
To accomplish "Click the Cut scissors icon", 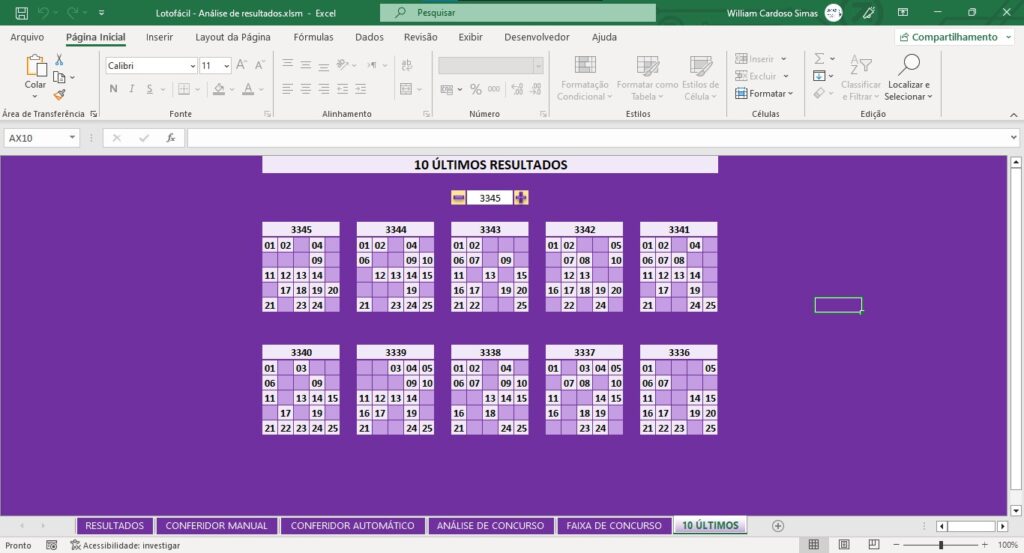I will [x=59, y=59].
